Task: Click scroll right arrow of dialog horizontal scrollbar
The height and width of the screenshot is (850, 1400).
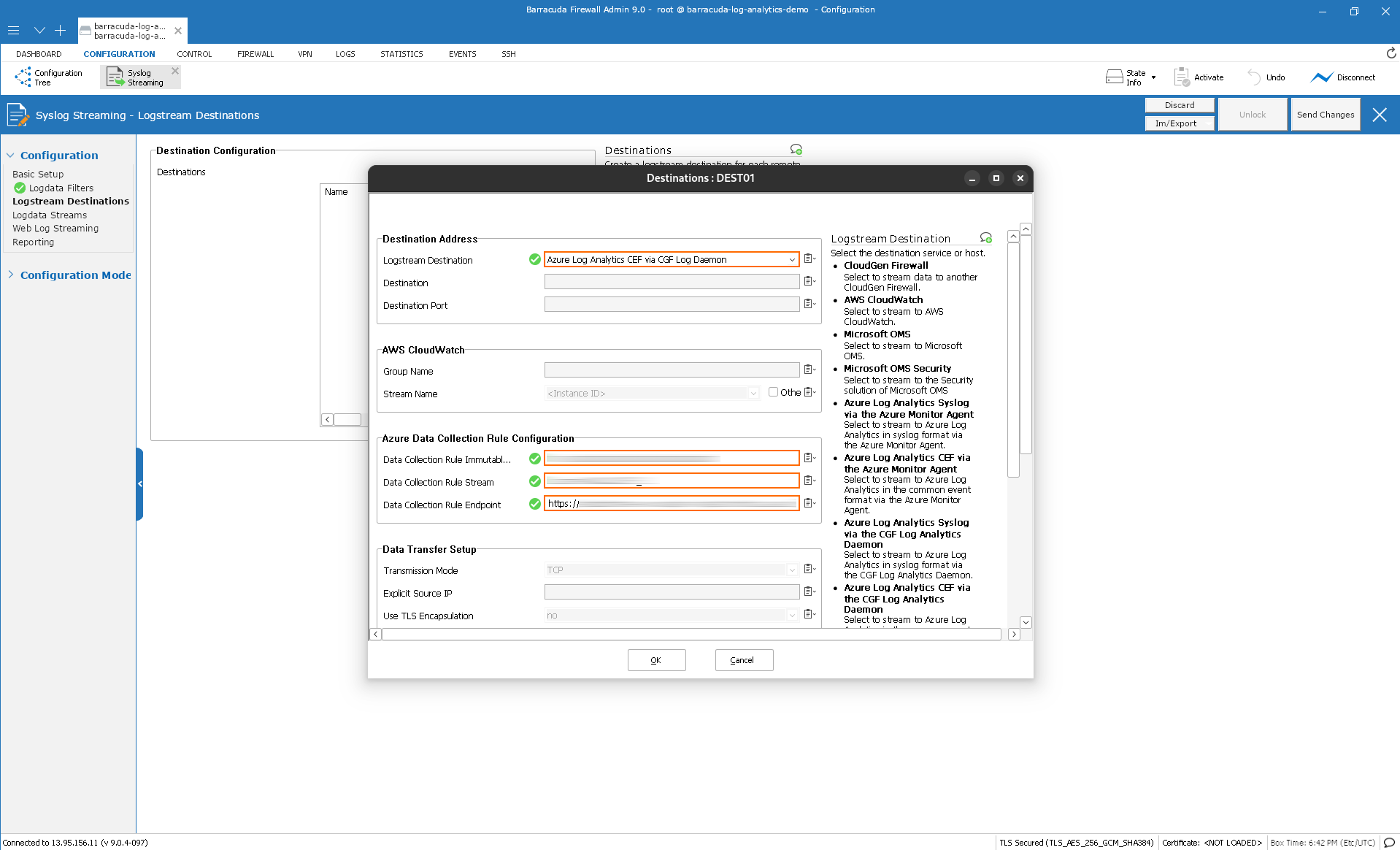Action: click(1014, 635)
